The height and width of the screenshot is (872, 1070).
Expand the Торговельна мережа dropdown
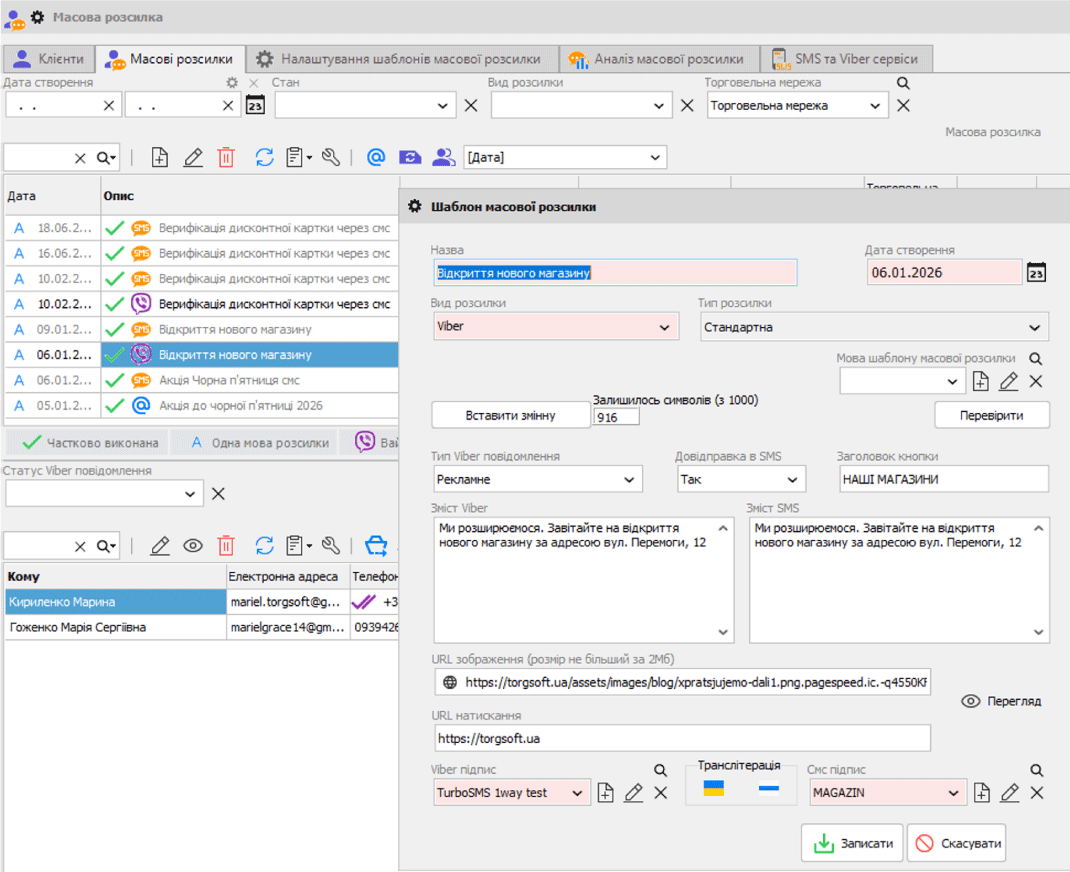coord(875,106)
